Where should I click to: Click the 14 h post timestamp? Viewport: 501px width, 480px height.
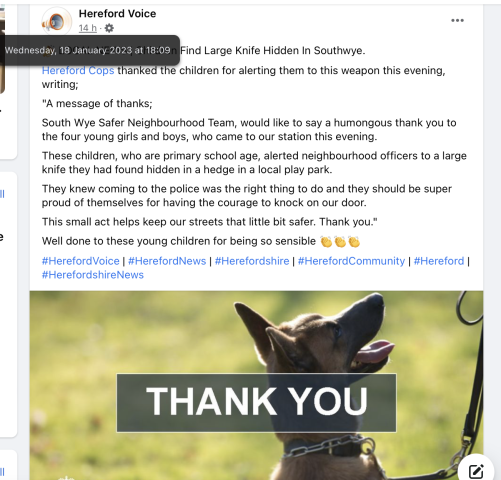pyautogui.click(x=88, y=28)
